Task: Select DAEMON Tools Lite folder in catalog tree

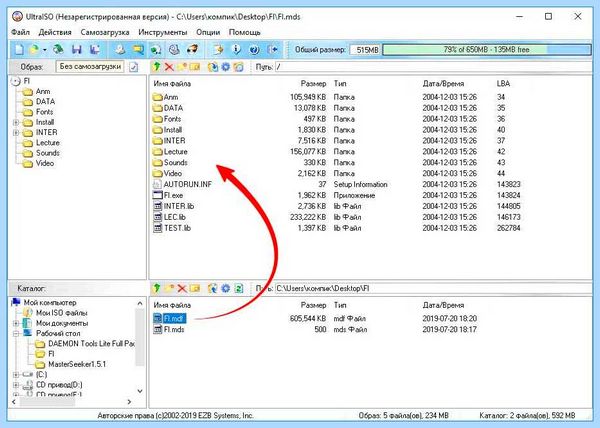Action: click(91, 343)
